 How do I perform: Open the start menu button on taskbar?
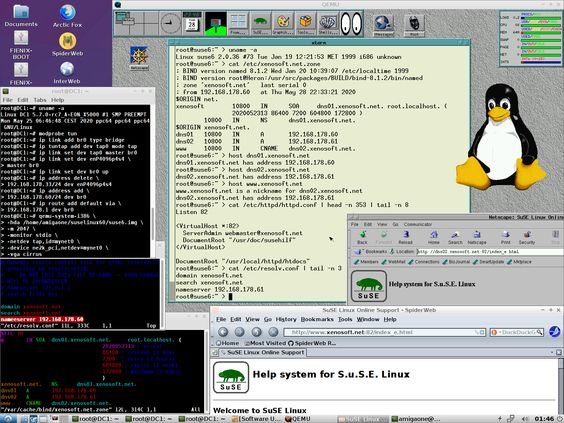click(7, 419)
